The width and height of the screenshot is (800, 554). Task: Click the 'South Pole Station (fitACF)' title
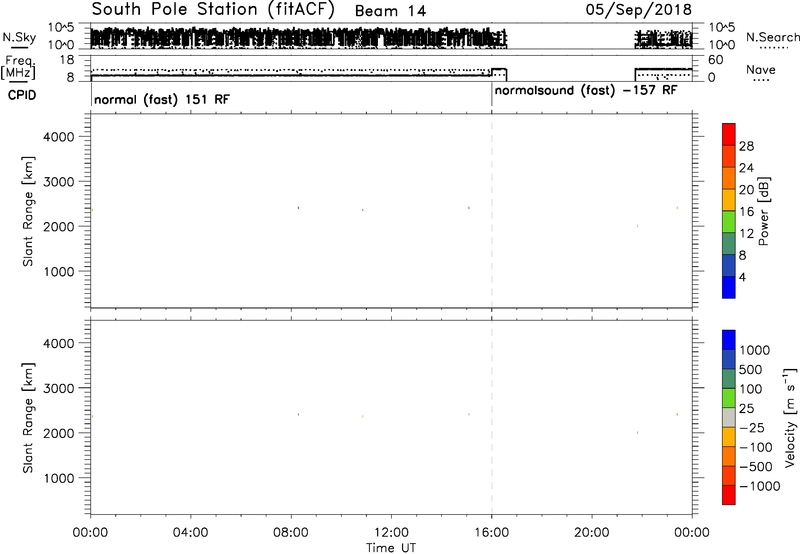click(x=213, y=10)
